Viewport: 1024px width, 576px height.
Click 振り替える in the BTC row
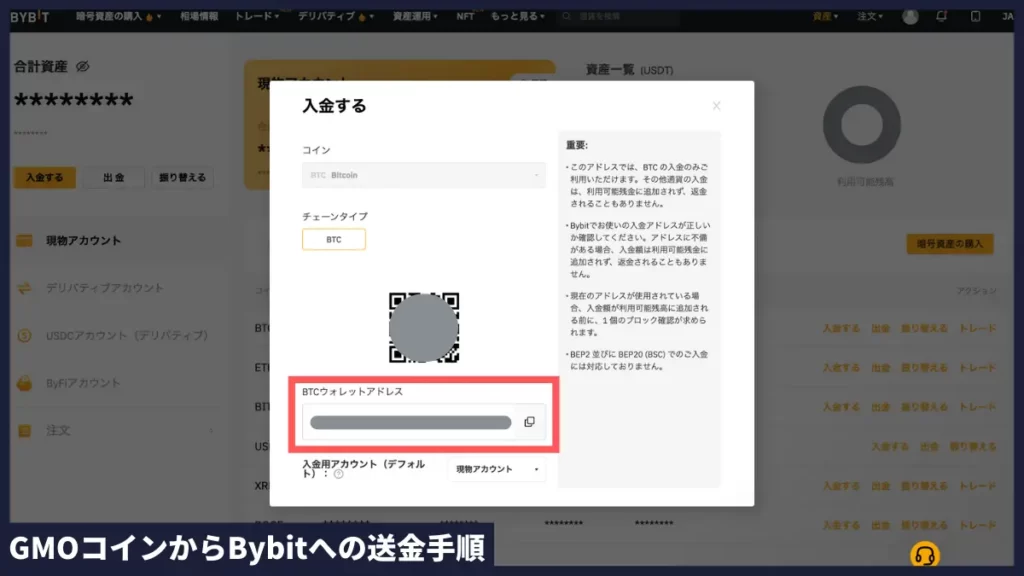pyautogui.click(x=924, y=328)
